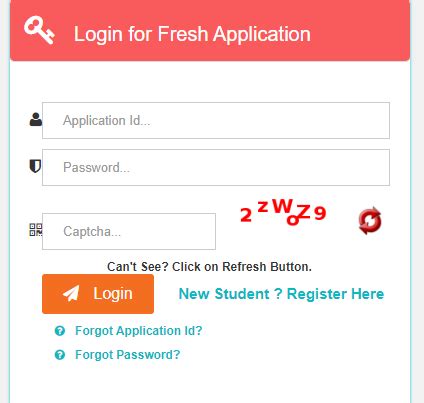Click the orange Login button
424x403 pixels.
pos(98,294)
